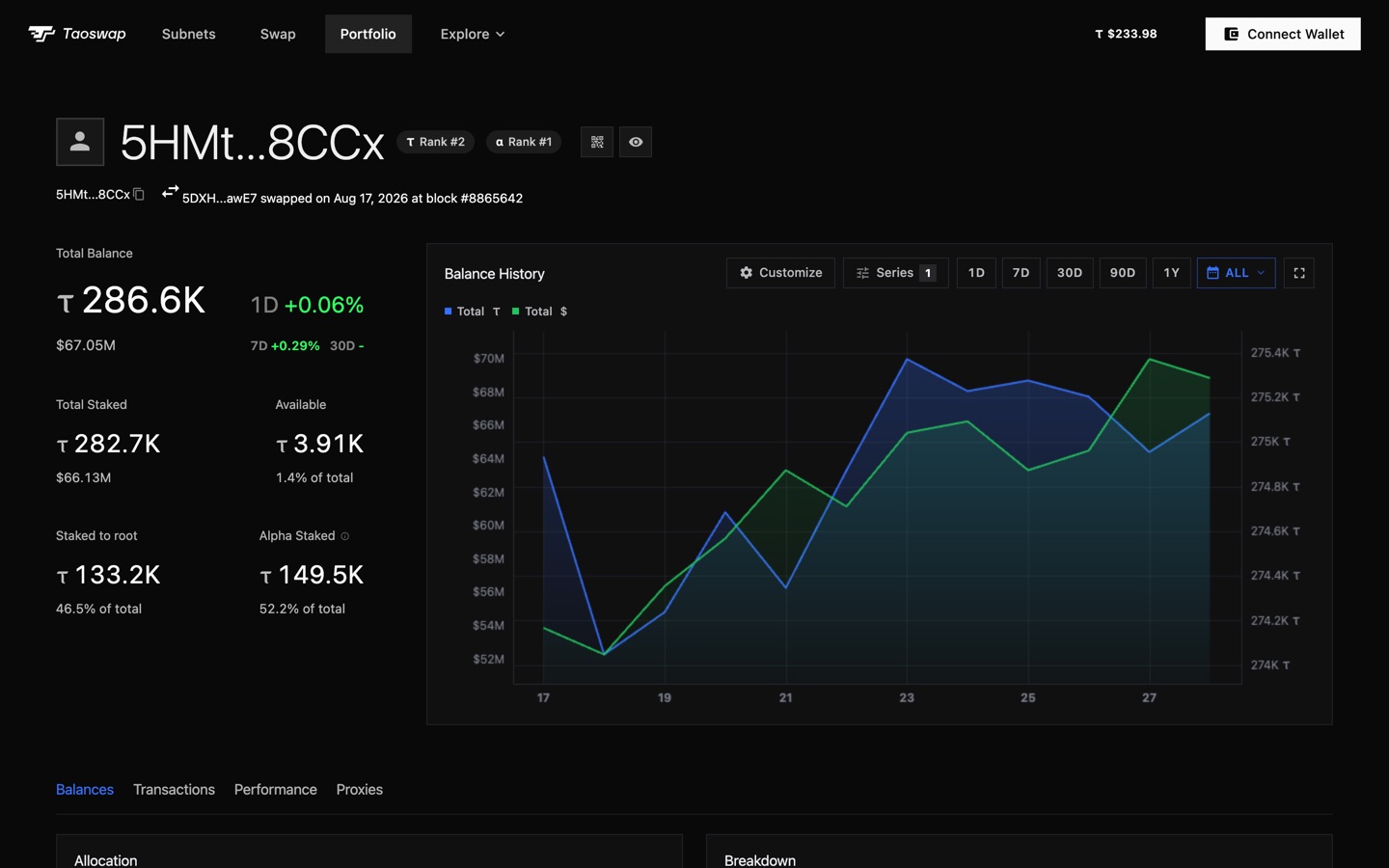Toggle the eye watch icon
The image size is (1389, 868).
[x=636, y=142]
